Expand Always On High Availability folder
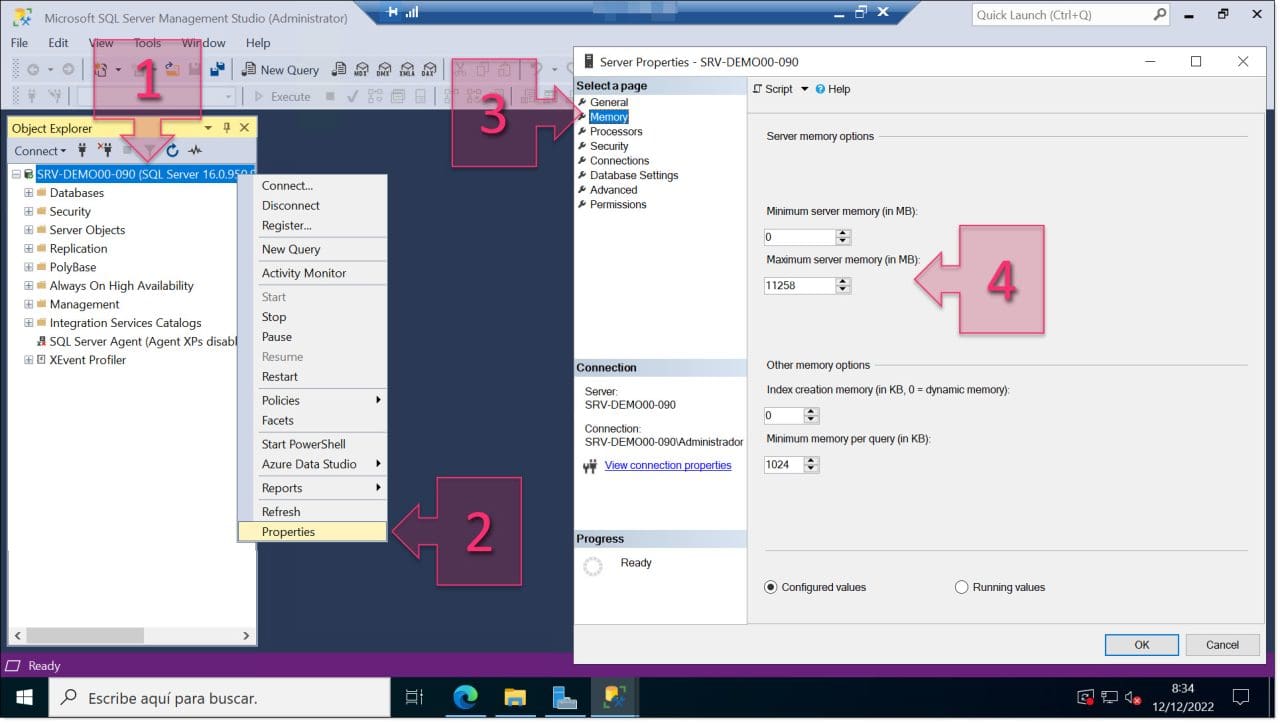The height and width of the screenshot is (723, 1280). coord(28,286)
